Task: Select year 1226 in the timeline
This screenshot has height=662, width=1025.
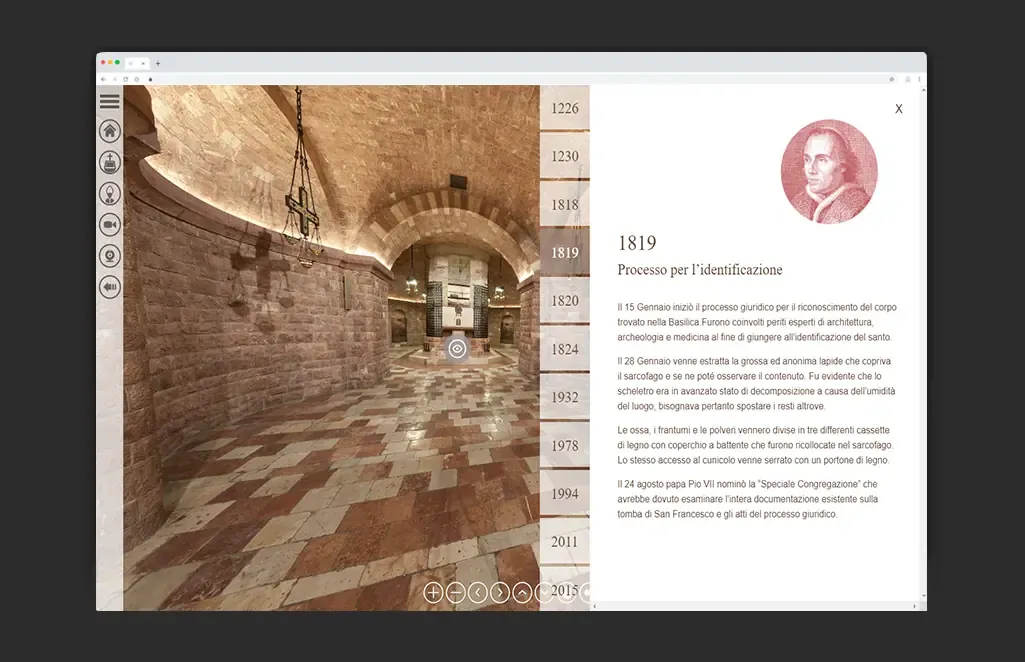Action: pos(565,108)
